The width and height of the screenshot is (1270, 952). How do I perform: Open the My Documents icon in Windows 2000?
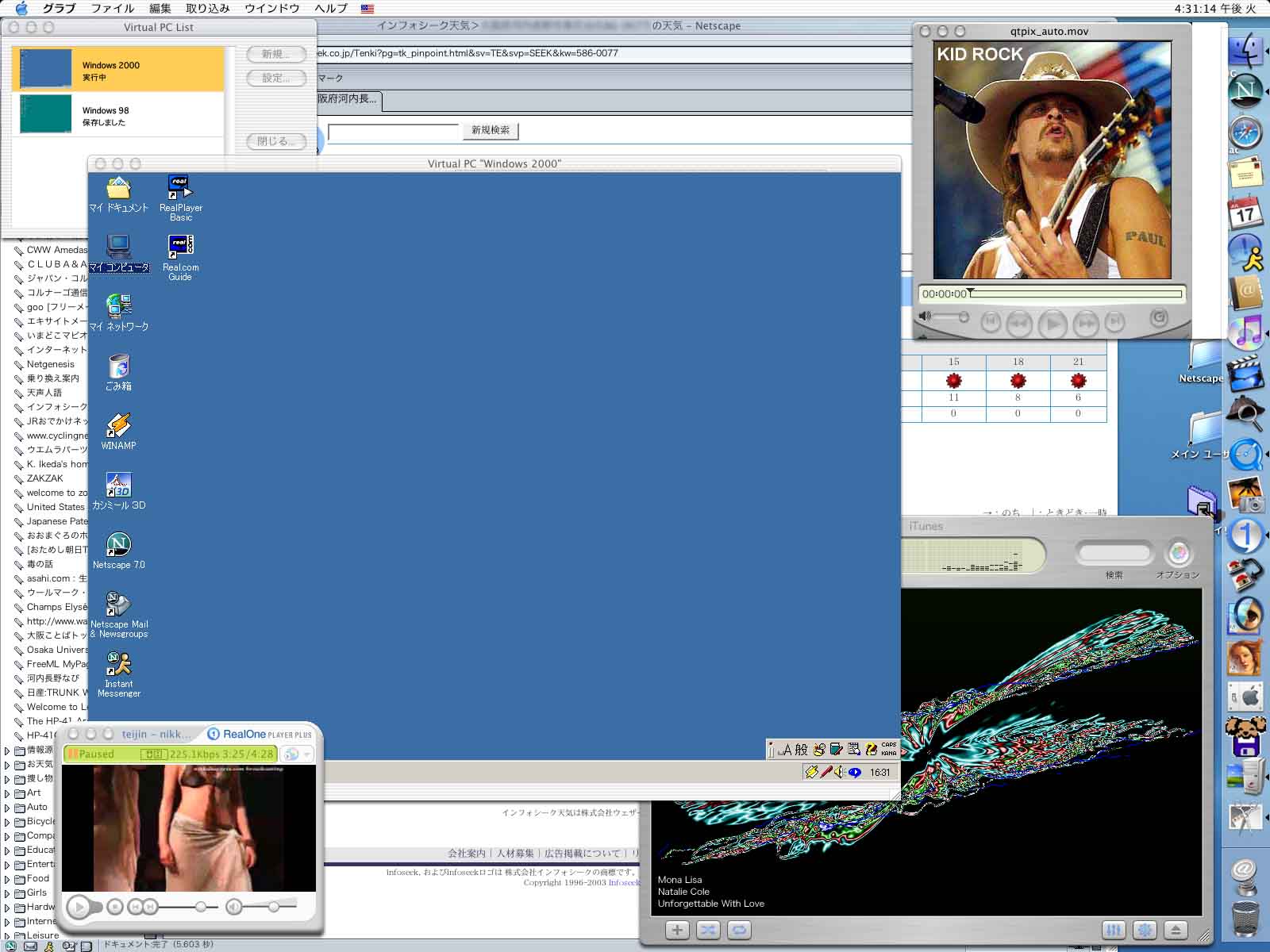(x=118, y=194)
